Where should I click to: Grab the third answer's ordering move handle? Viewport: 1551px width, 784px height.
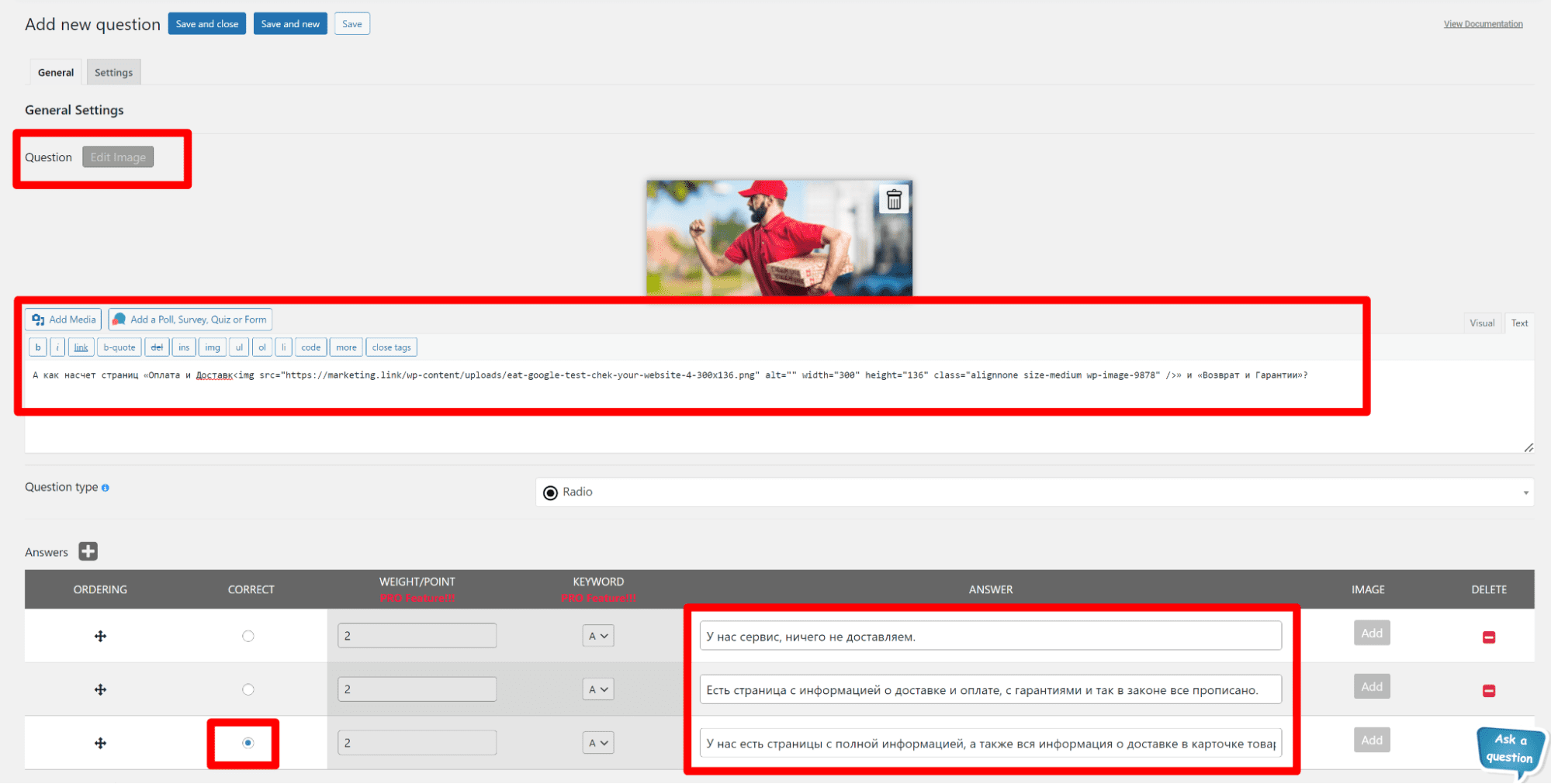tap(100, 743)
